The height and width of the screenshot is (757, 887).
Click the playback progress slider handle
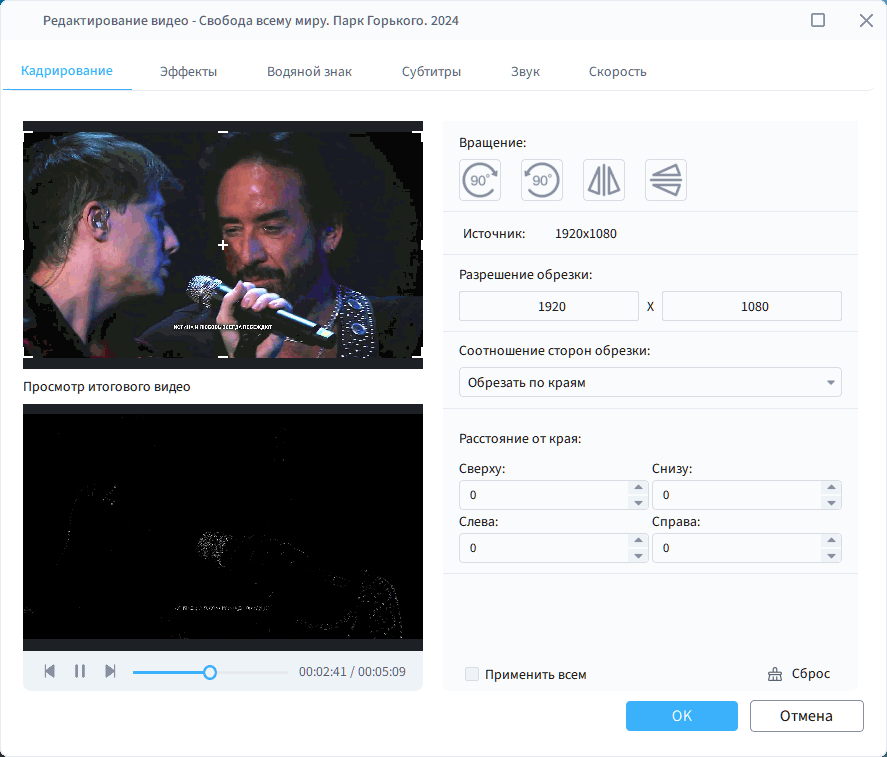click(210, 672)
